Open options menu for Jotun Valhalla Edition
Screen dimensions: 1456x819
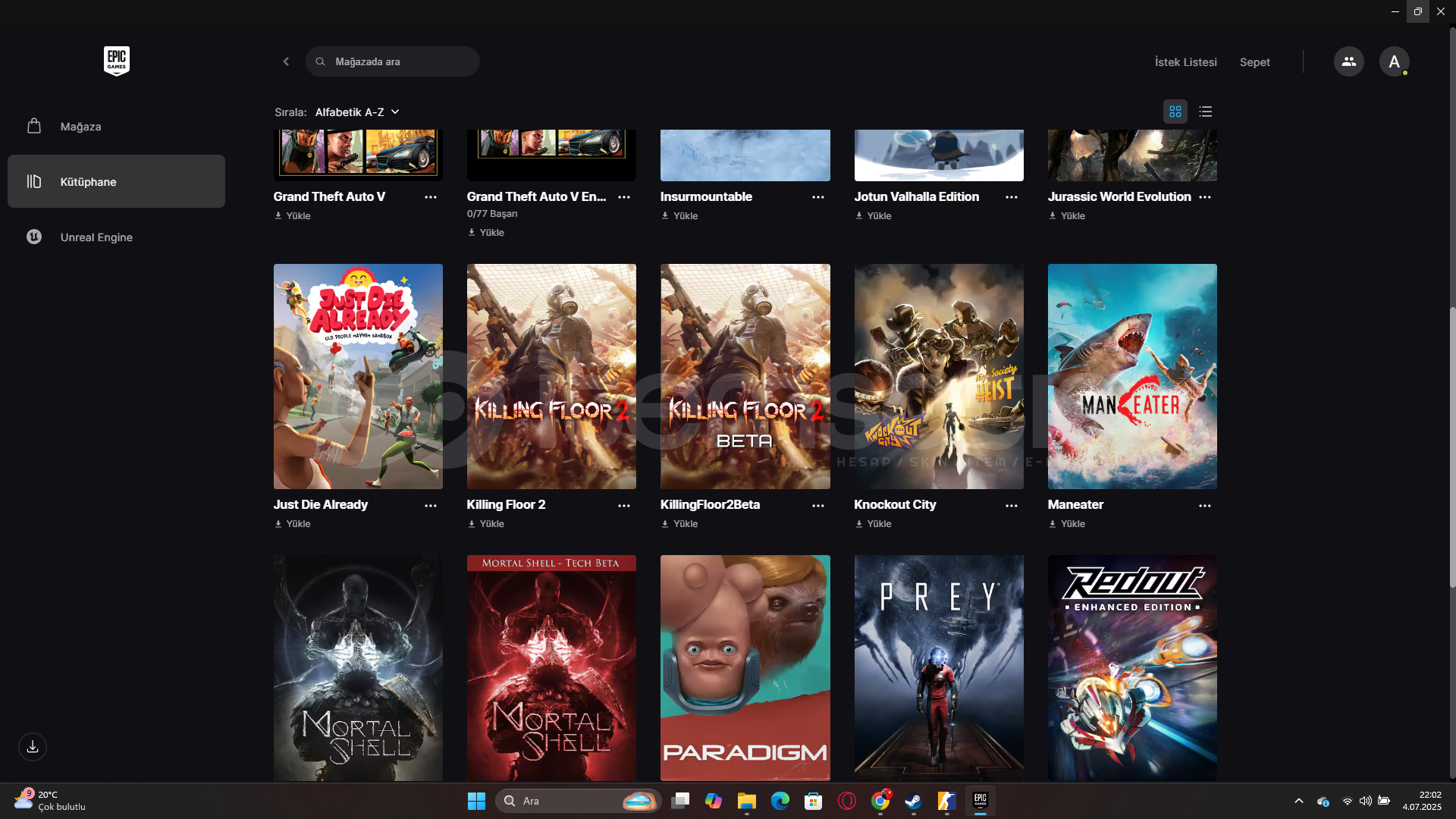pyautogui.click(x=1012, y=197)
